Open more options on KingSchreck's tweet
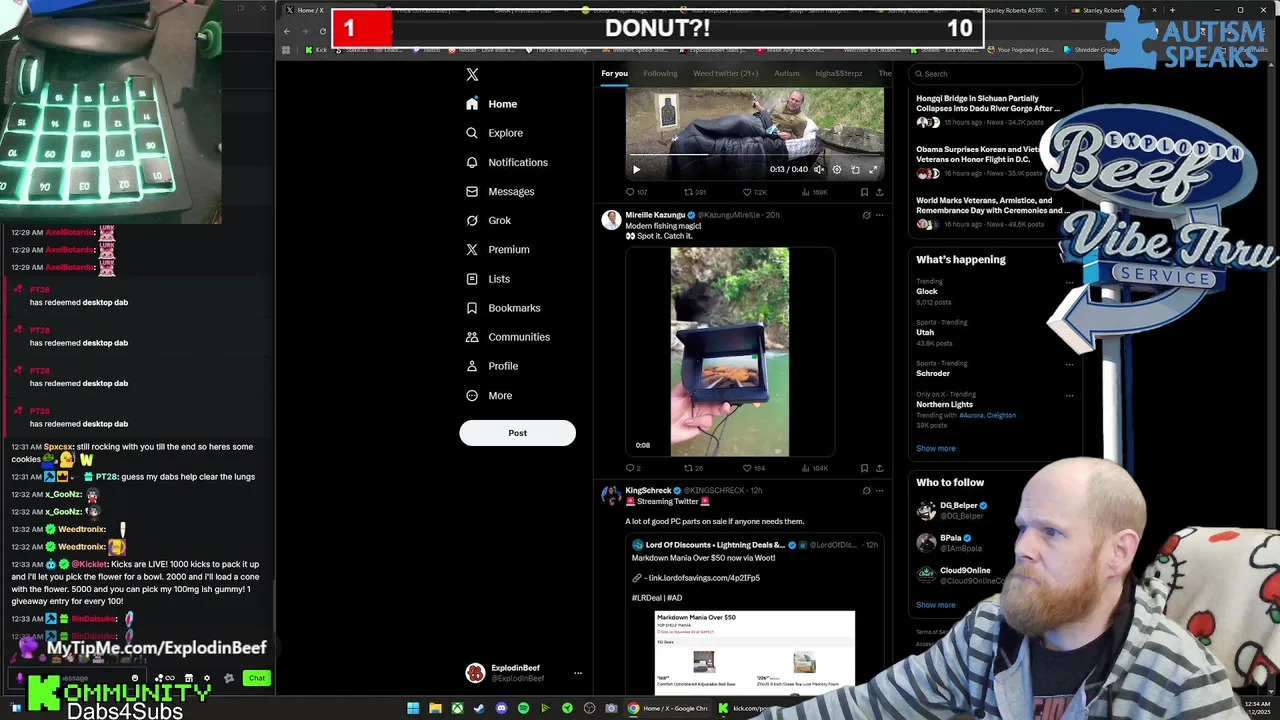The image size is (1280, 720). tap(879, 491)
